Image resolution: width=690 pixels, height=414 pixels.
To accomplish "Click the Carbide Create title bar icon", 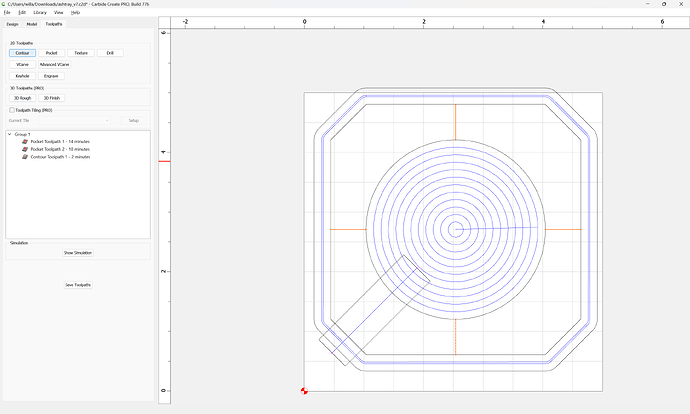I will click(4, 4).
